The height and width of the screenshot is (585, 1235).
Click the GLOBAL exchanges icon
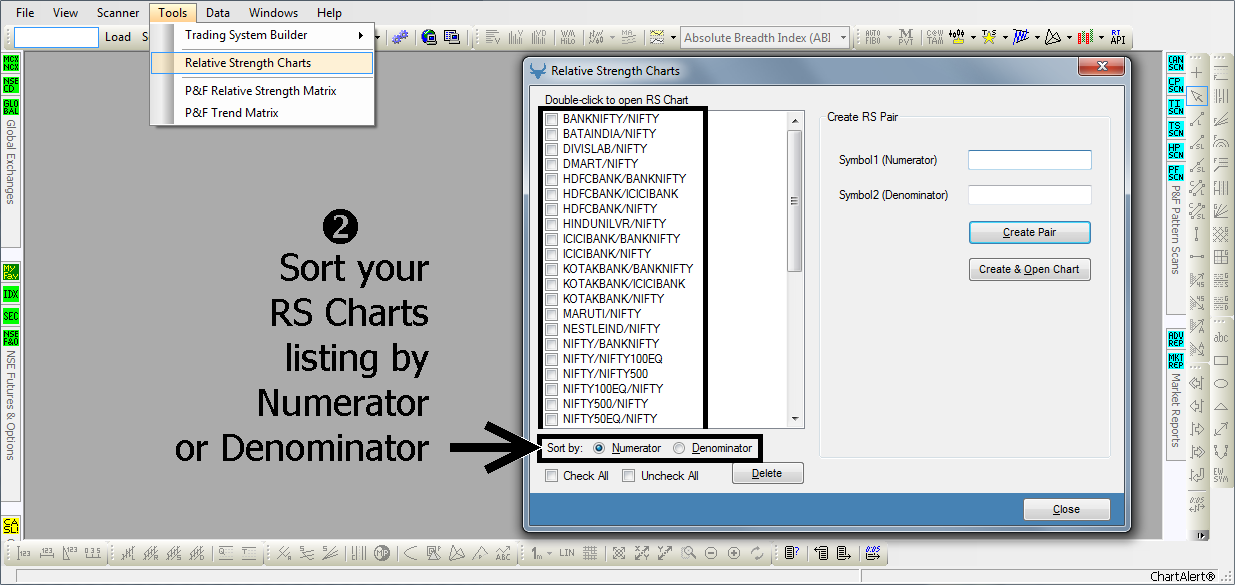[11, 106]
